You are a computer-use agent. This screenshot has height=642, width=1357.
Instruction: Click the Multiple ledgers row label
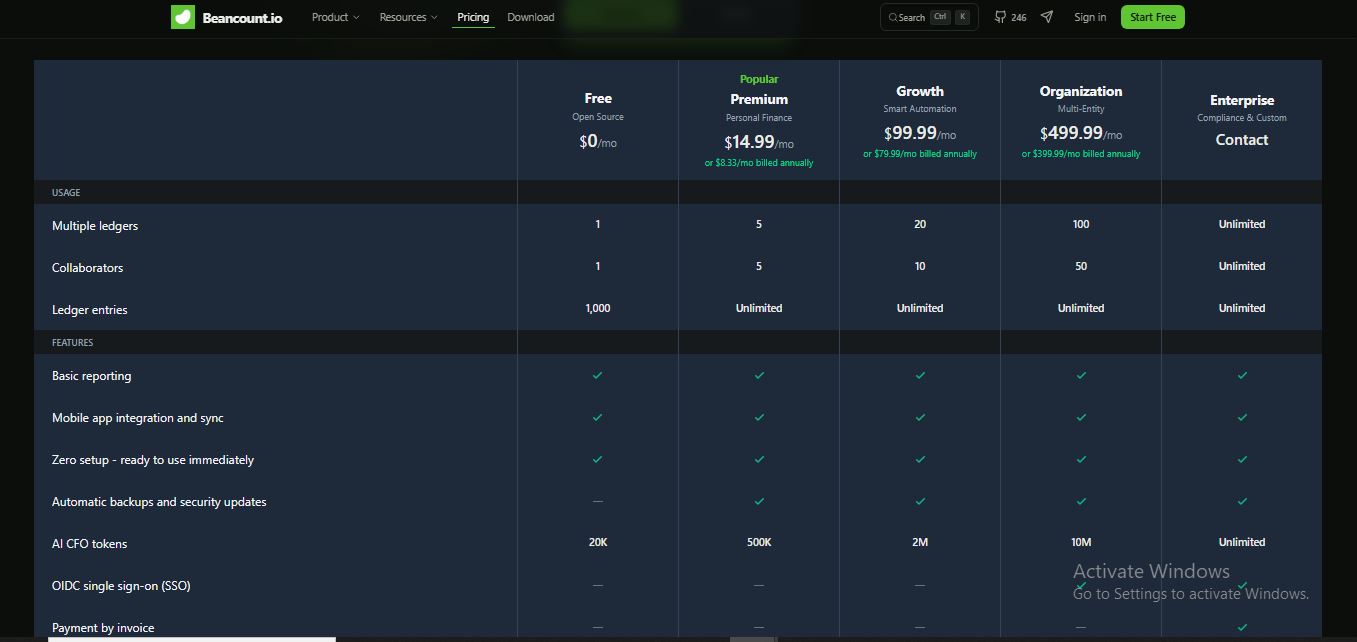(x=95, y=226)
